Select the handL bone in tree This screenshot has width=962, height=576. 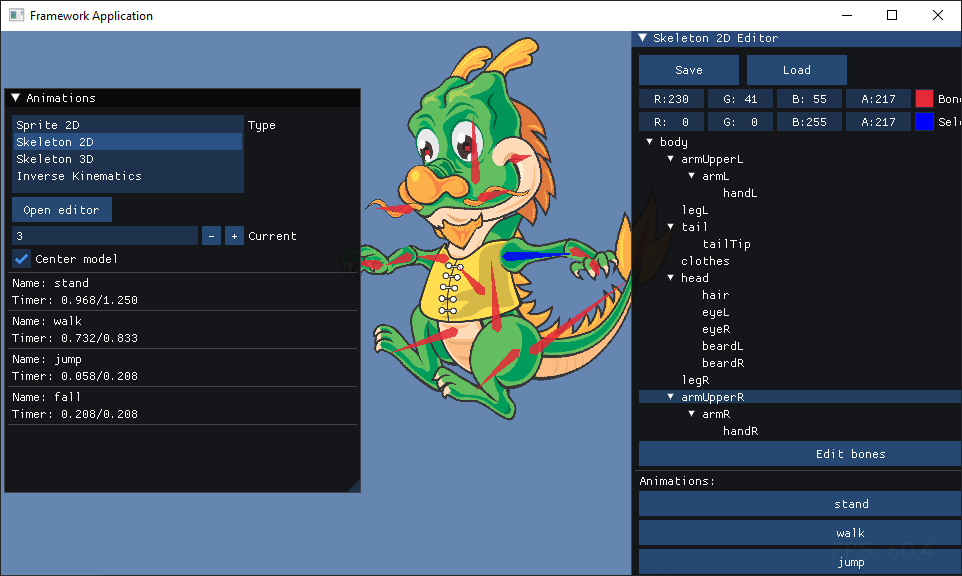click(740, 193)
